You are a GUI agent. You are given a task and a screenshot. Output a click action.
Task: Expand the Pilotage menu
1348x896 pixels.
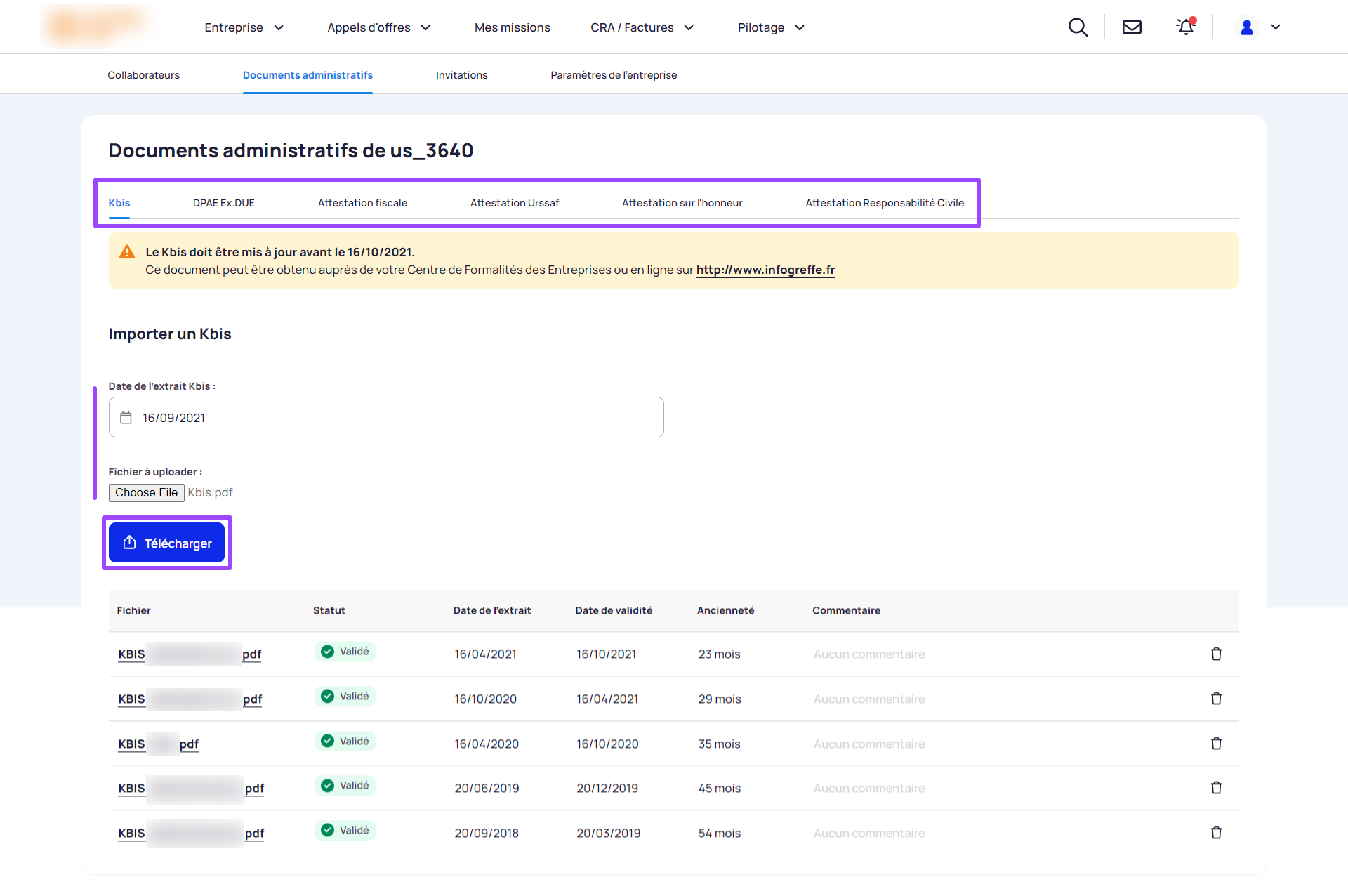pyautogui.click(x=771, y=27)
